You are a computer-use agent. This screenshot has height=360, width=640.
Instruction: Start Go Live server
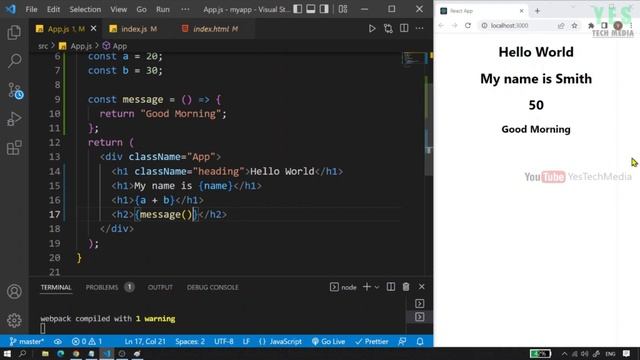pos(329,341)
